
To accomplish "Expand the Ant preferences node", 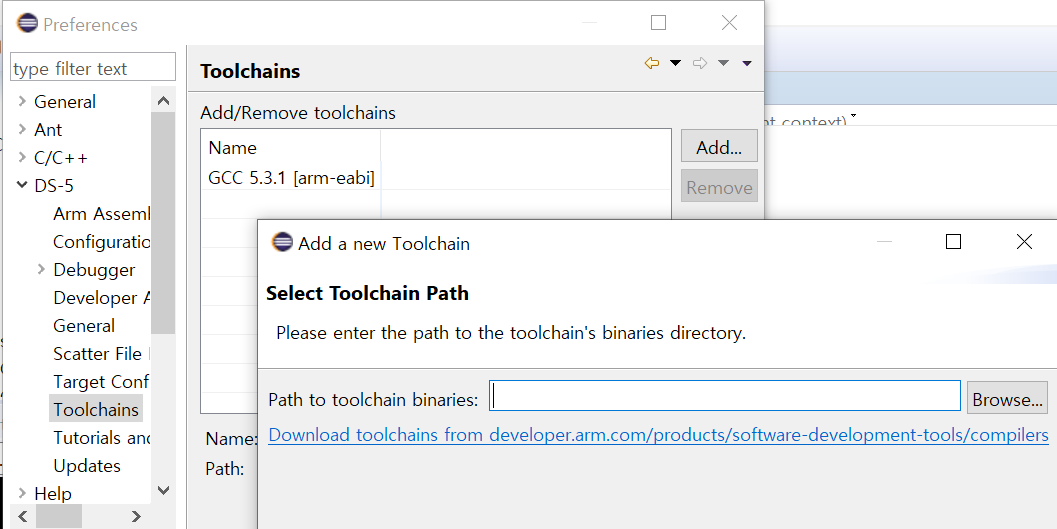I will [22, 129].
